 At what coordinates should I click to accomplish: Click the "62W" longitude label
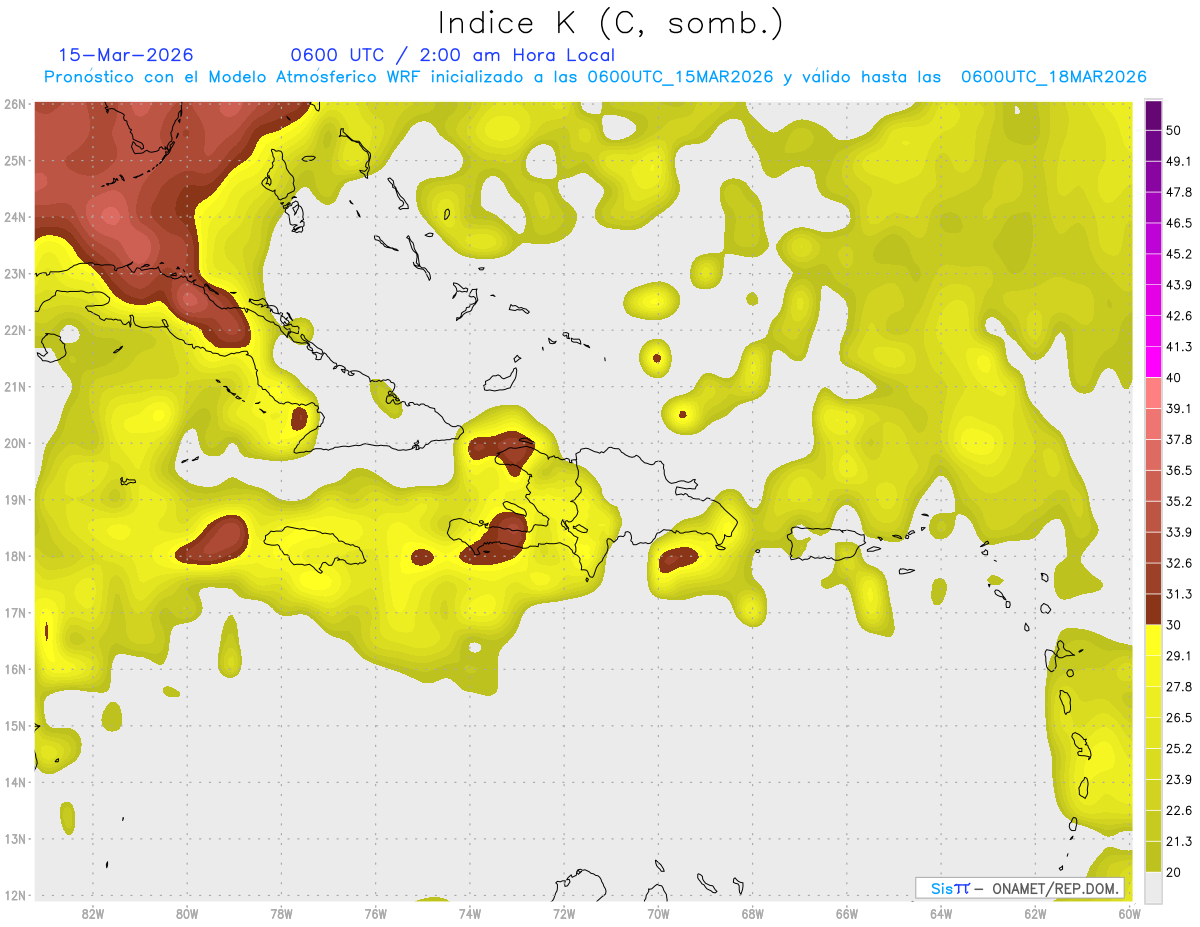(x=1035, y=914)
